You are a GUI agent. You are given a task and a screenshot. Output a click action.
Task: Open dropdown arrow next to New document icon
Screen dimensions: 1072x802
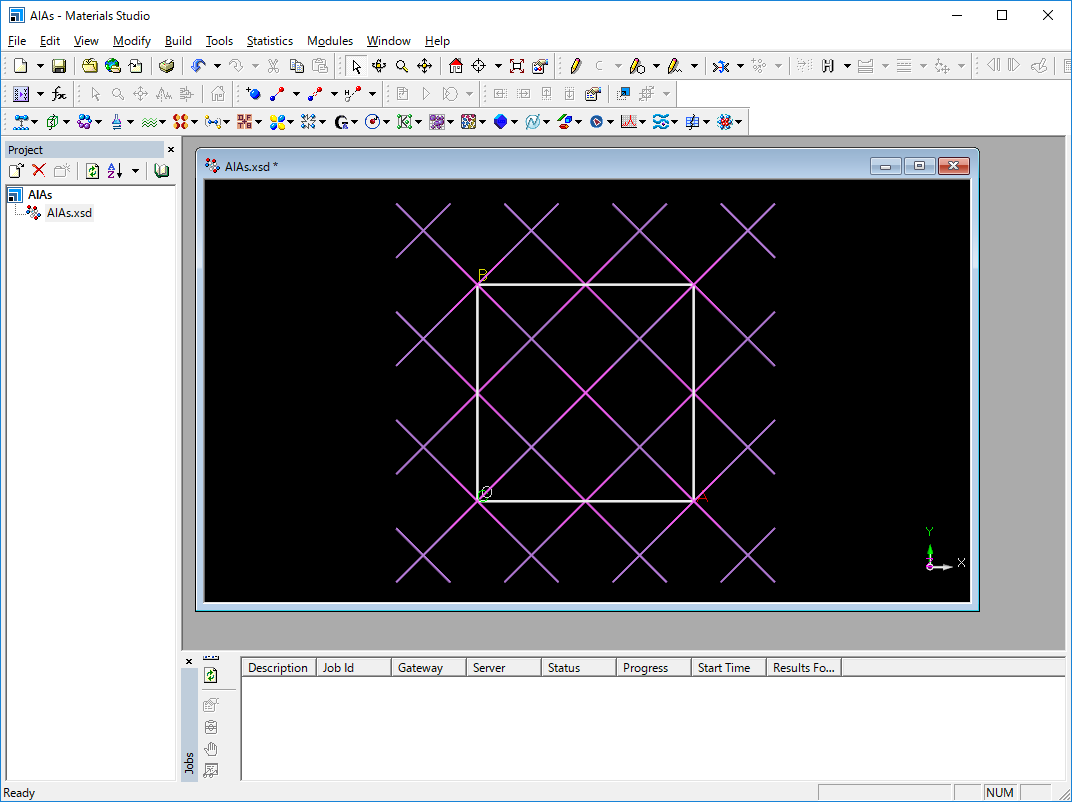click(40, 66)
